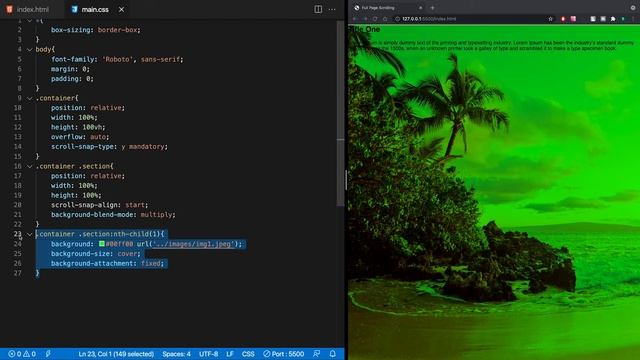Collapse the .container .section rule fold arrow
This screenshot has width=640, height=360.
29,167
